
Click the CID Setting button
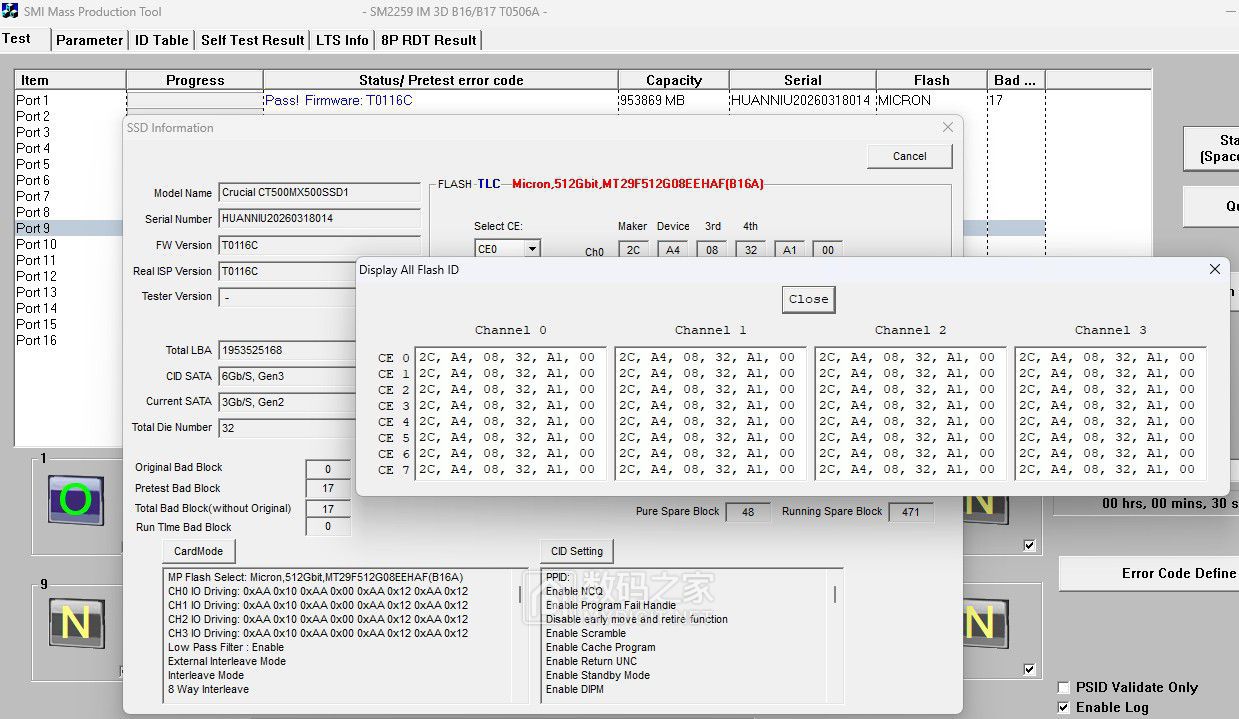point(577,551)
